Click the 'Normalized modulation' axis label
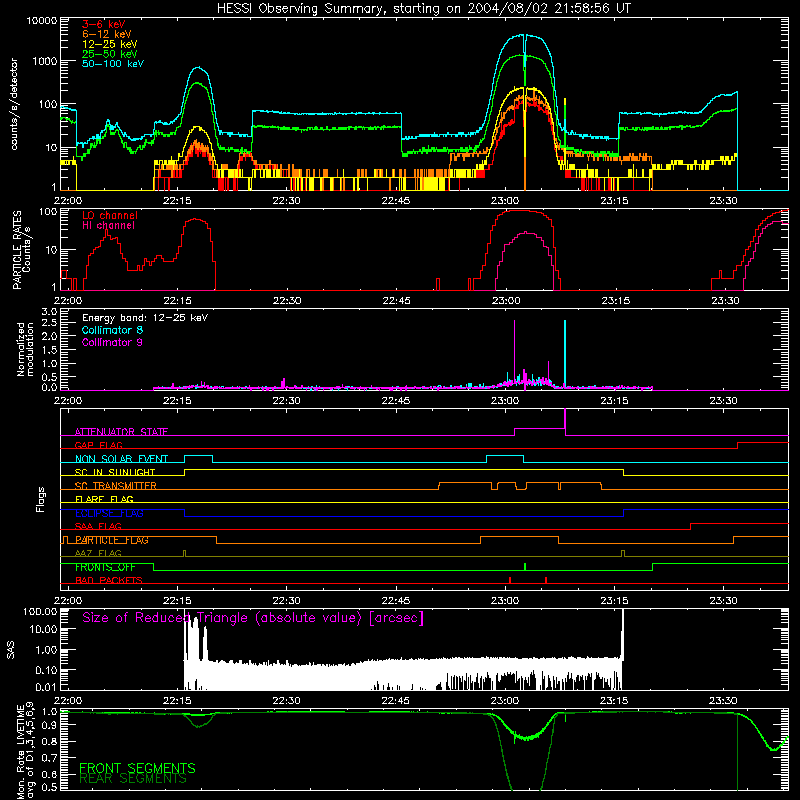Viewport: 800px width, 800px height. pyautogui.click(x=25, y=349)
